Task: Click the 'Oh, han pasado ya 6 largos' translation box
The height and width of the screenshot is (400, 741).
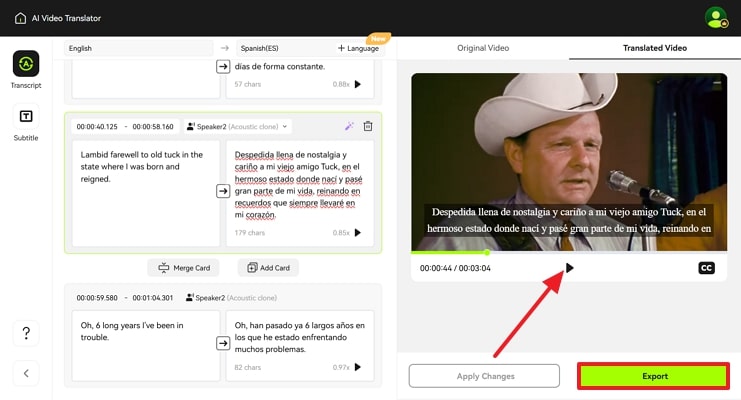Action: pos(300,346)
